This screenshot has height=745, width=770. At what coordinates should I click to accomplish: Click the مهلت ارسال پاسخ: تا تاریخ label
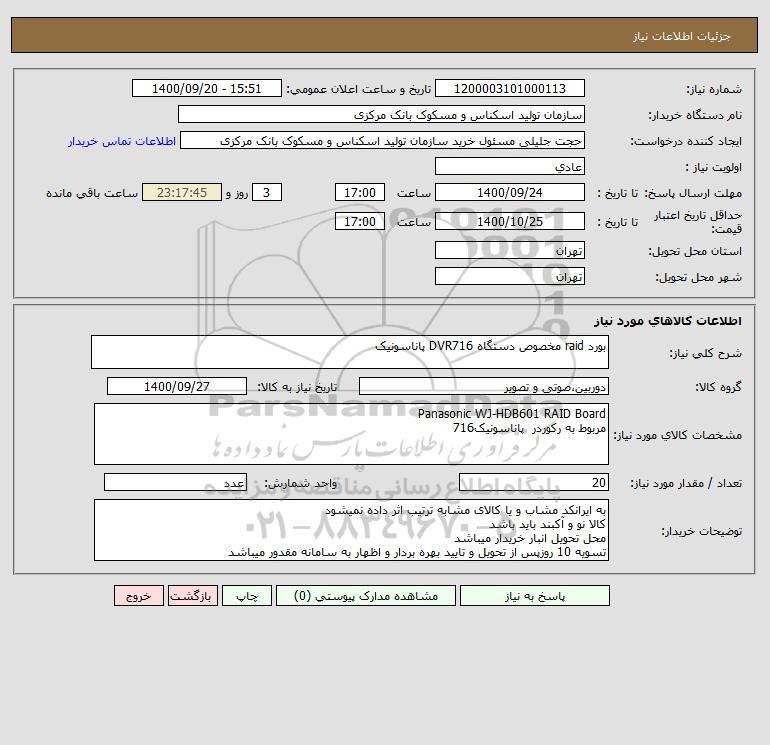tap(669, 193)
